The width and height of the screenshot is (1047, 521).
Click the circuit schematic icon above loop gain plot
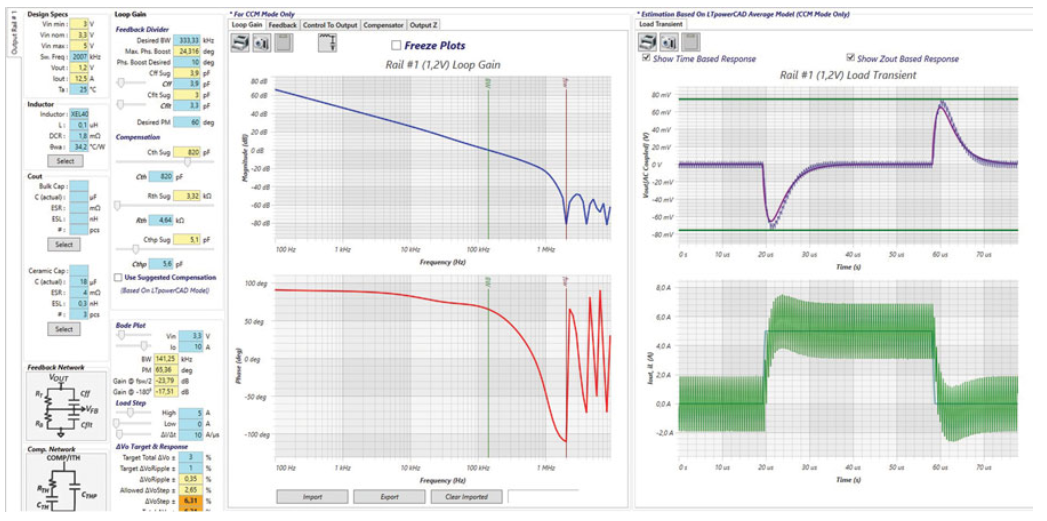(x=325, y=41)
